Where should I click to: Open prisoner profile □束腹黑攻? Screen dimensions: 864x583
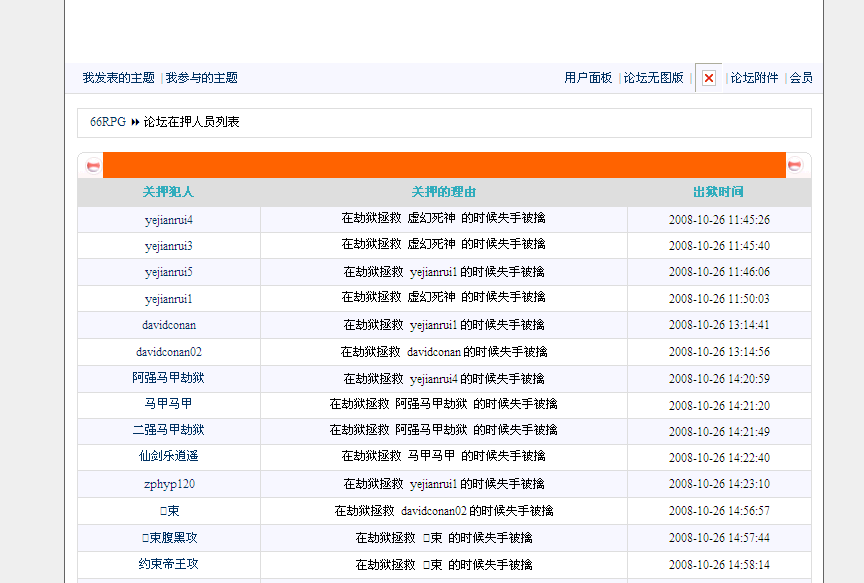click(169, 537)
